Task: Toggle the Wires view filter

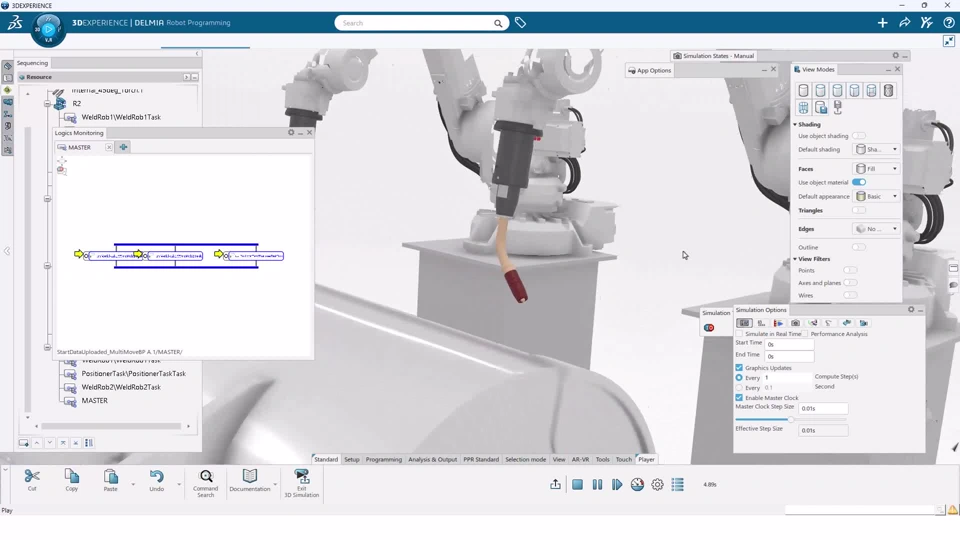Action: tap(850, 295)
